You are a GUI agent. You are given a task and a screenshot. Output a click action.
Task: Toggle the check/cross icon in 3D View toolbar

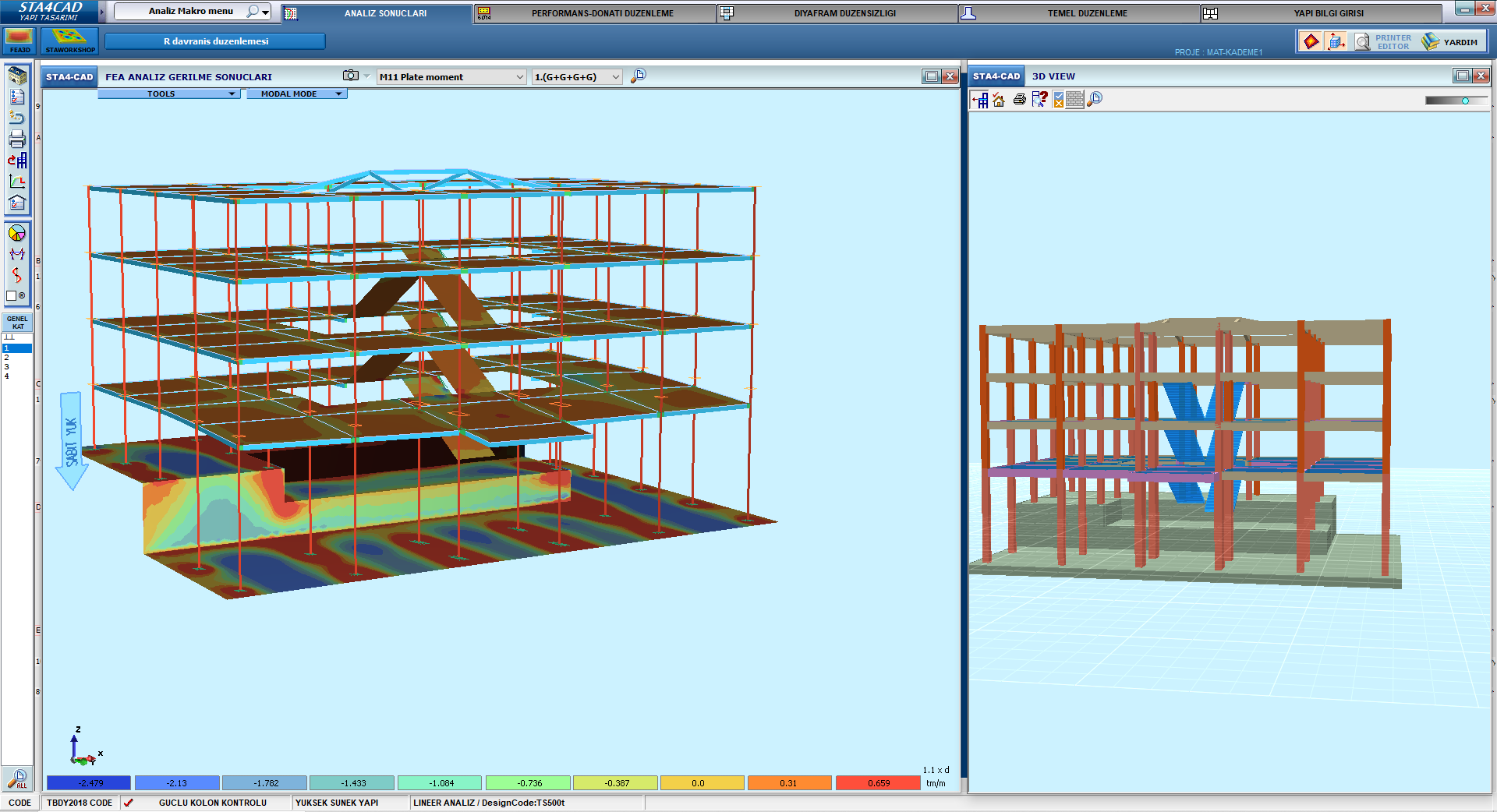point(1058,100)
